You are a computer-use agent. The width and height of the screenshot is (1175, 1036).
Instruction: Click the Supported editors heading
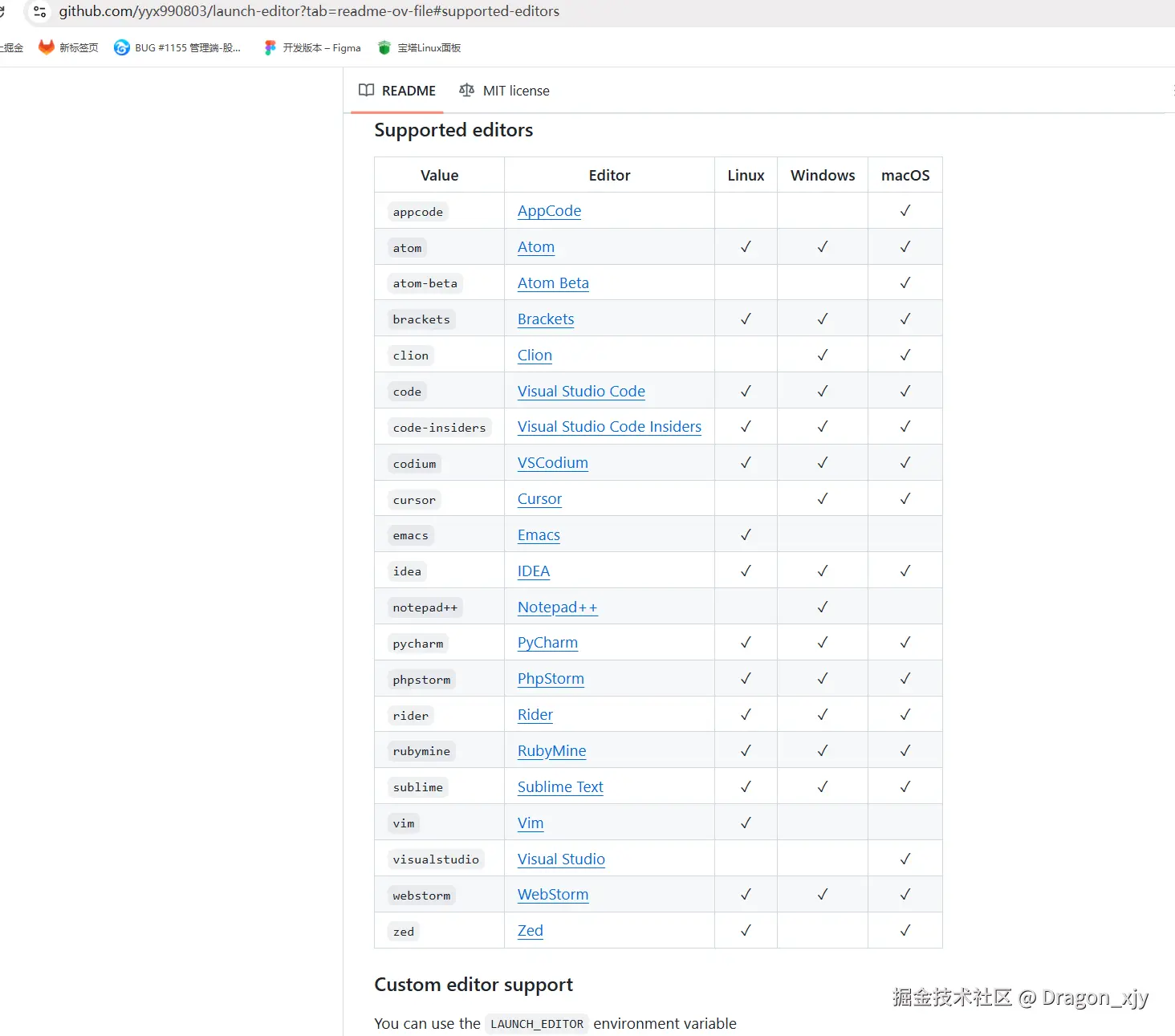pos(453,130)
